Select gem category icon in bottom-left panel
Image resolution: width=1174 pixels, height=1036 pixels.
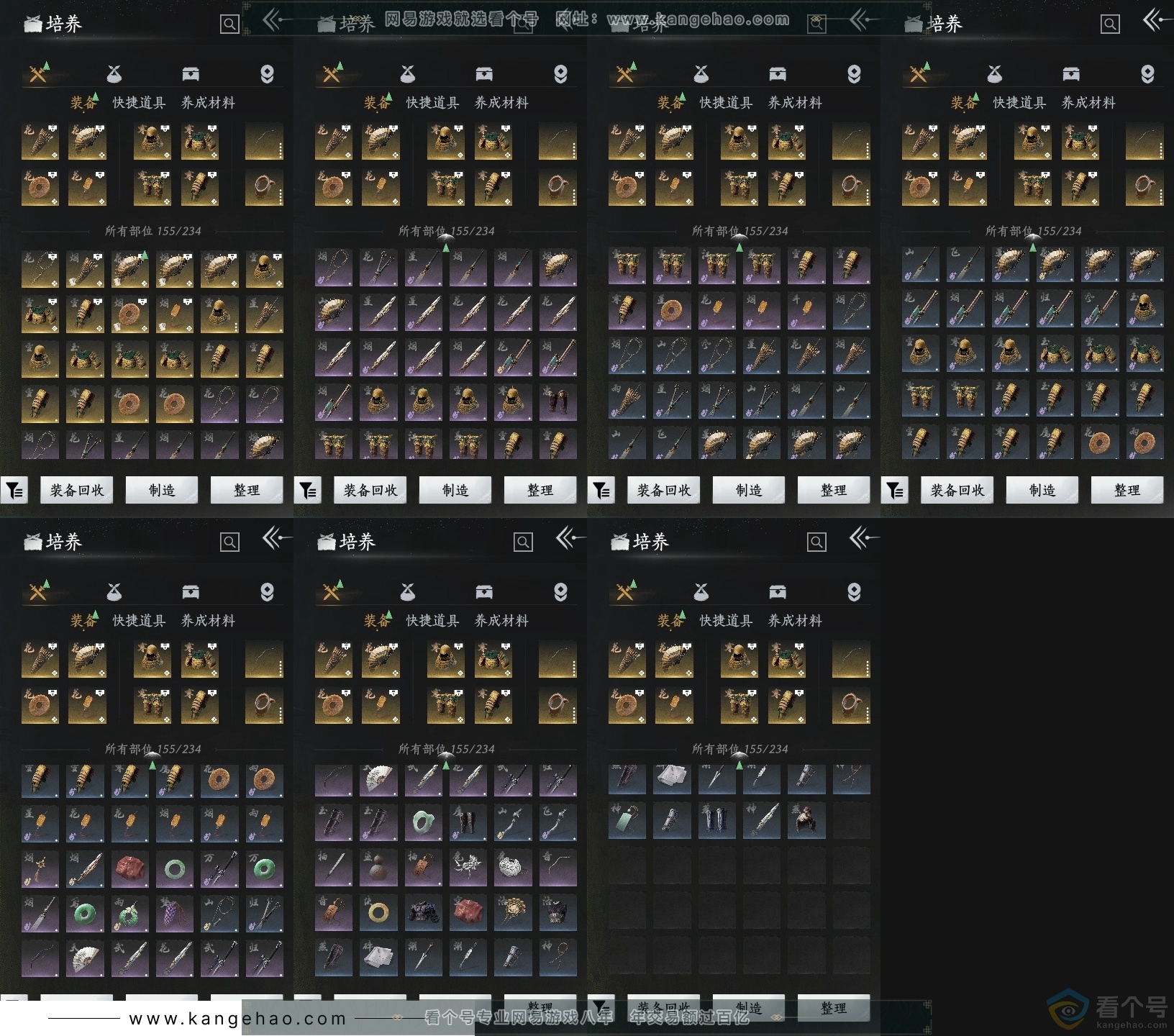click(267, 591)
